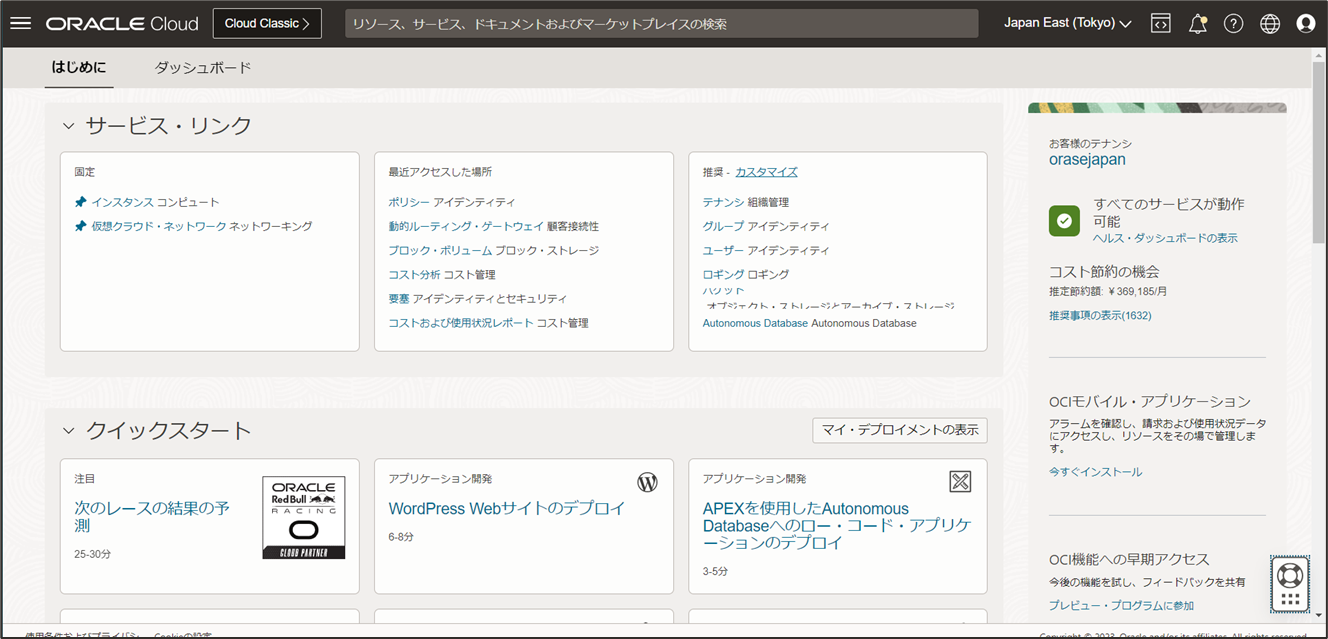Click the APEX icon on the Autonomous Database card
Image resolution: width=1328 pixels, height=639 pixels.
pos(960,482)
